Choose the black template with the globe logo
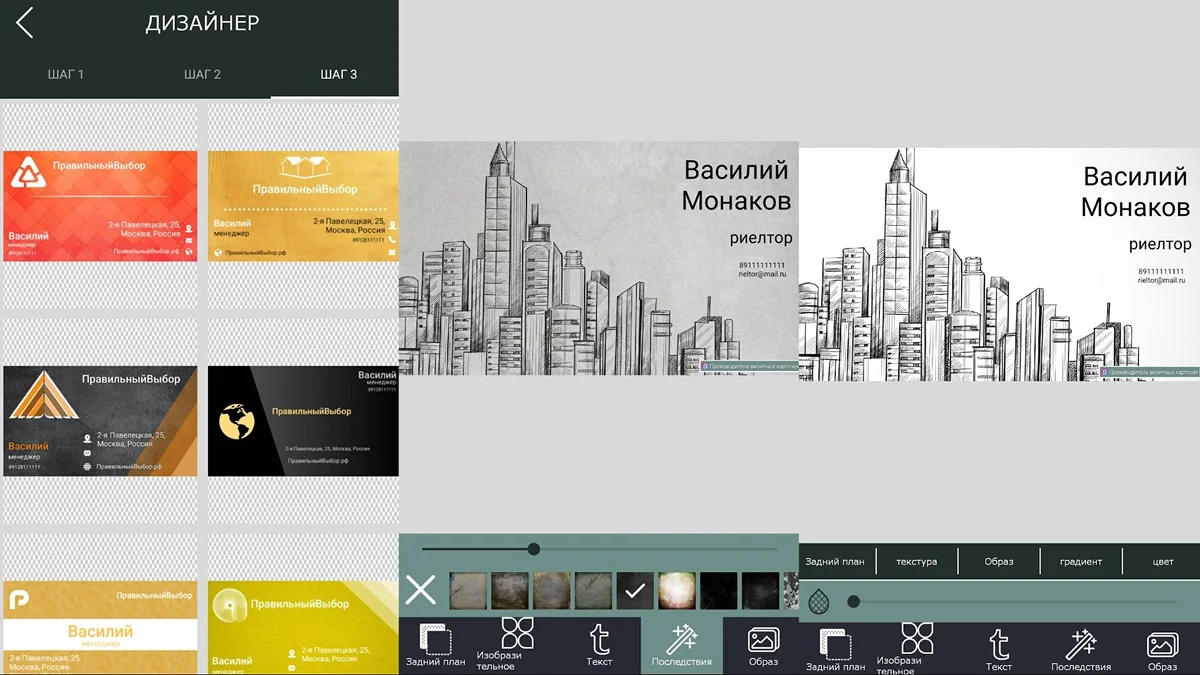1200x675 pixels. [x=303, y=421]
